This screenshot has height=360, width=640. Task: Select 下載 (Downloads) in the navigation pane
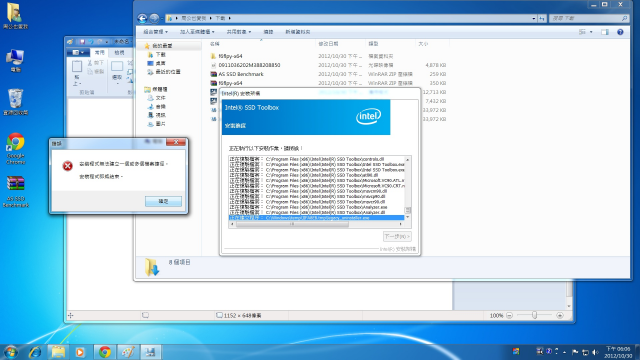click(x=160, y=54)
